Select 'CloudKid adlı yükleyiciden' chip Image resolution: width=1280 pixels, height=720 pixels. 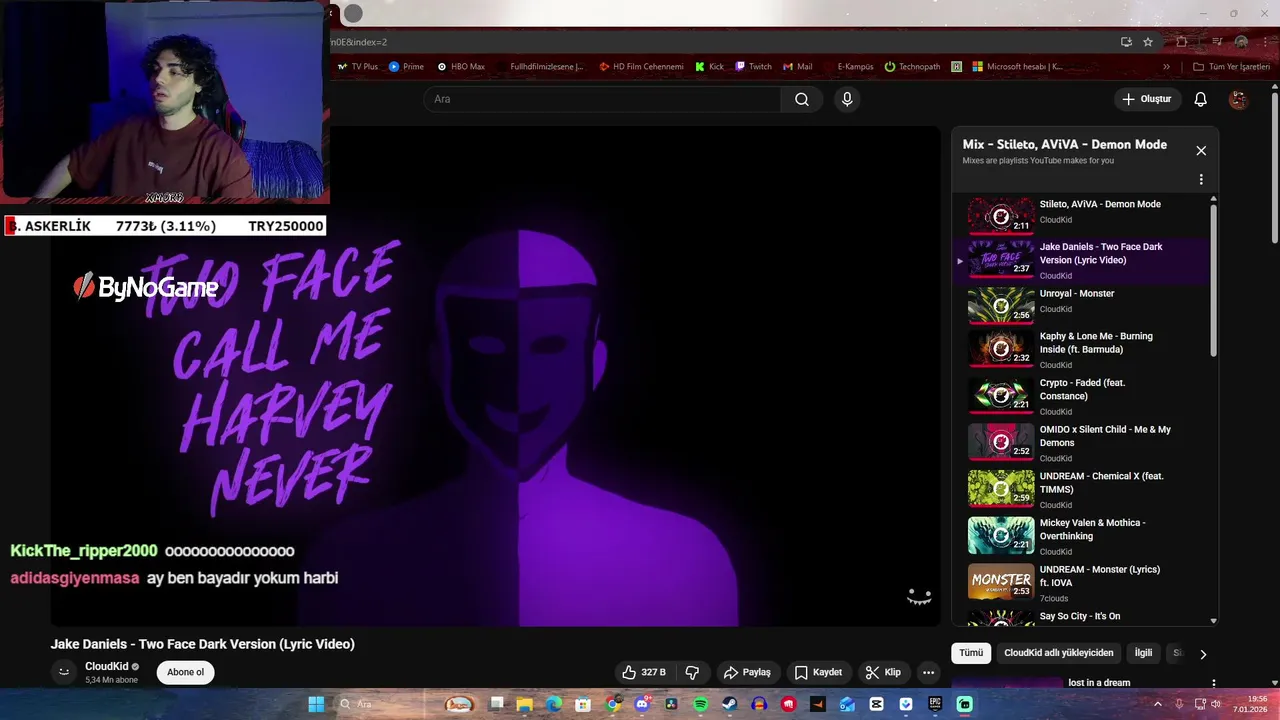coord(1058,653)
